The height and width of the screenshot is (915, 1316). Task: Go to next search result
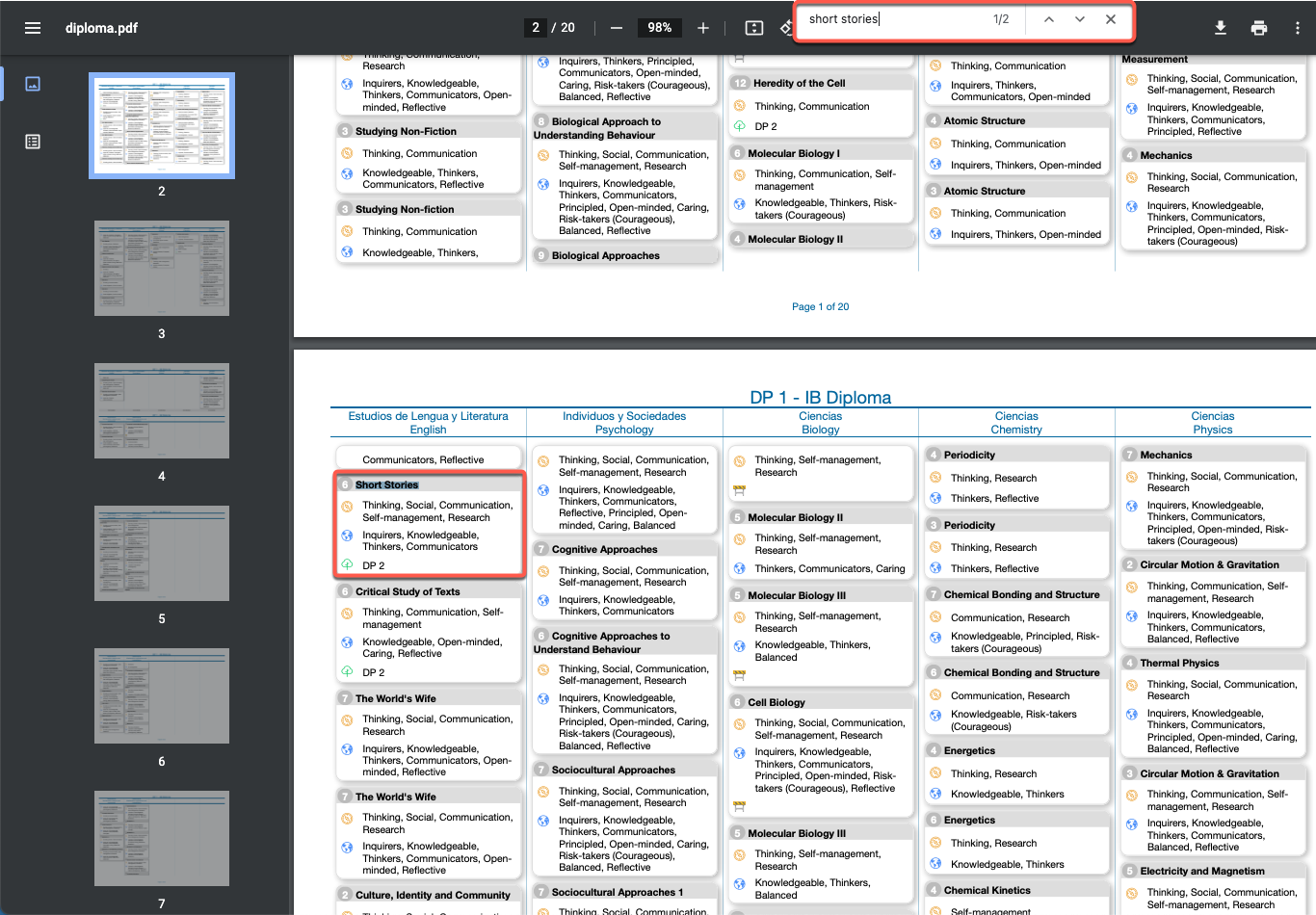[x=1080, y=19]
